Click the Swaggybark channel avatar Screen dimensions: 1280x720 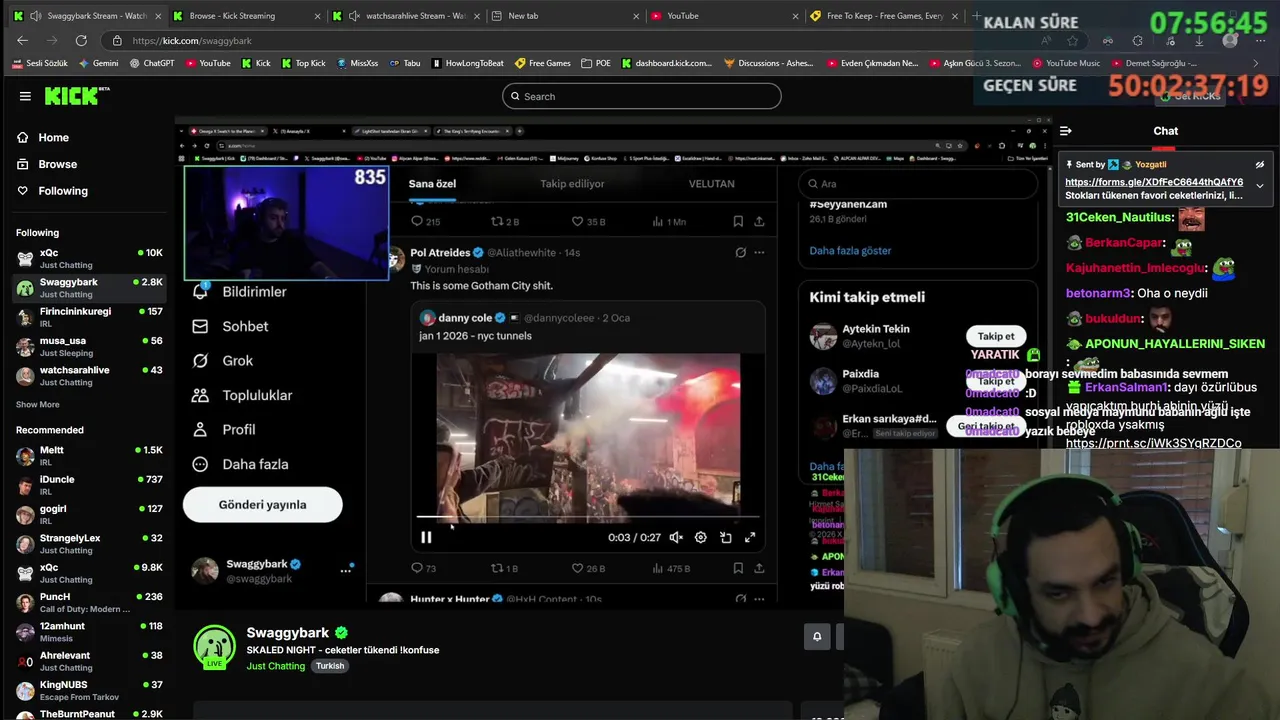214,646
